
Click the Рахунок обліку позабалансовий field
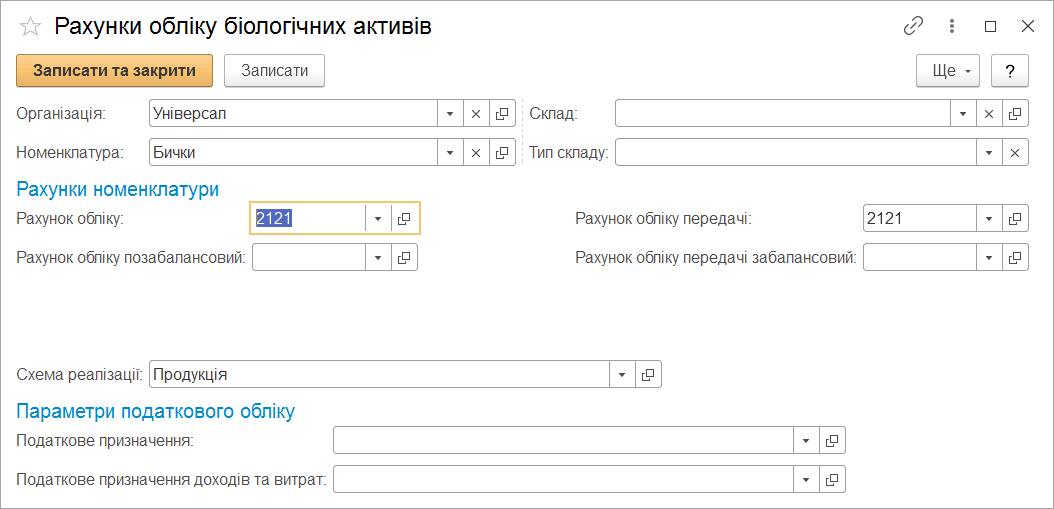[x=309, y=258]
